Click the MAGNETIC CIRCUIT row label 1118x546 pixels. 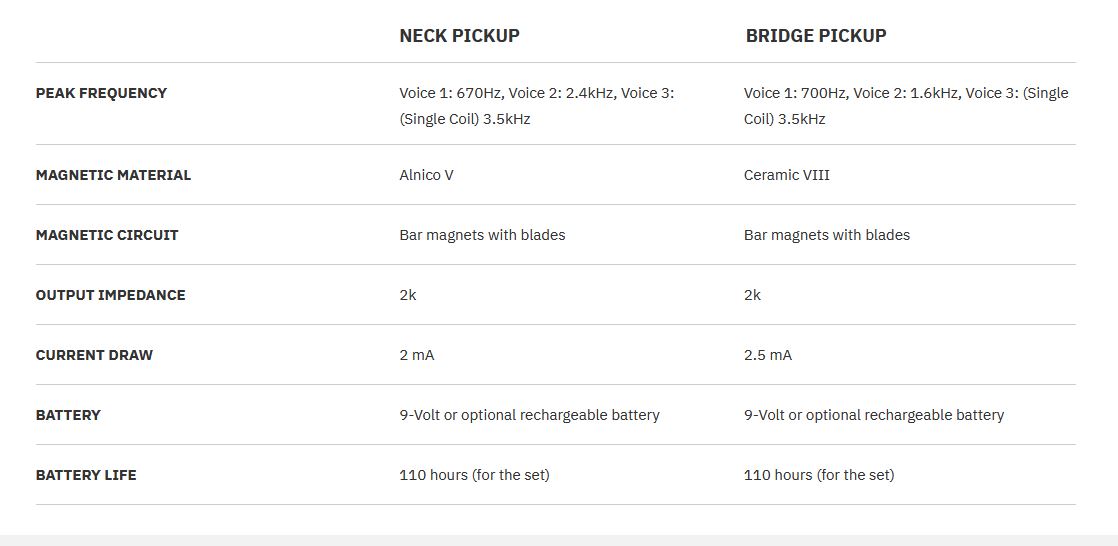[107, 235]
